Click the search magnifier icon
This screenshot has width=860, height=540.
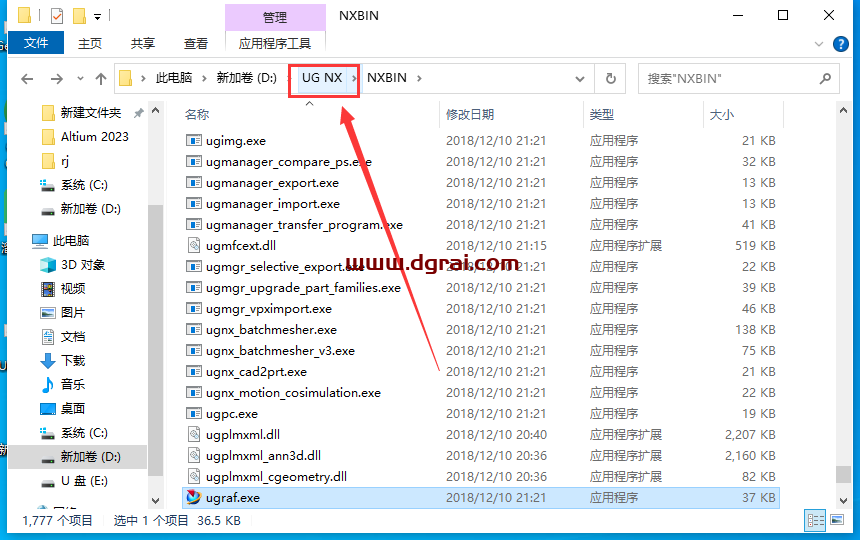pyautogui.click(x=825, y=78)
